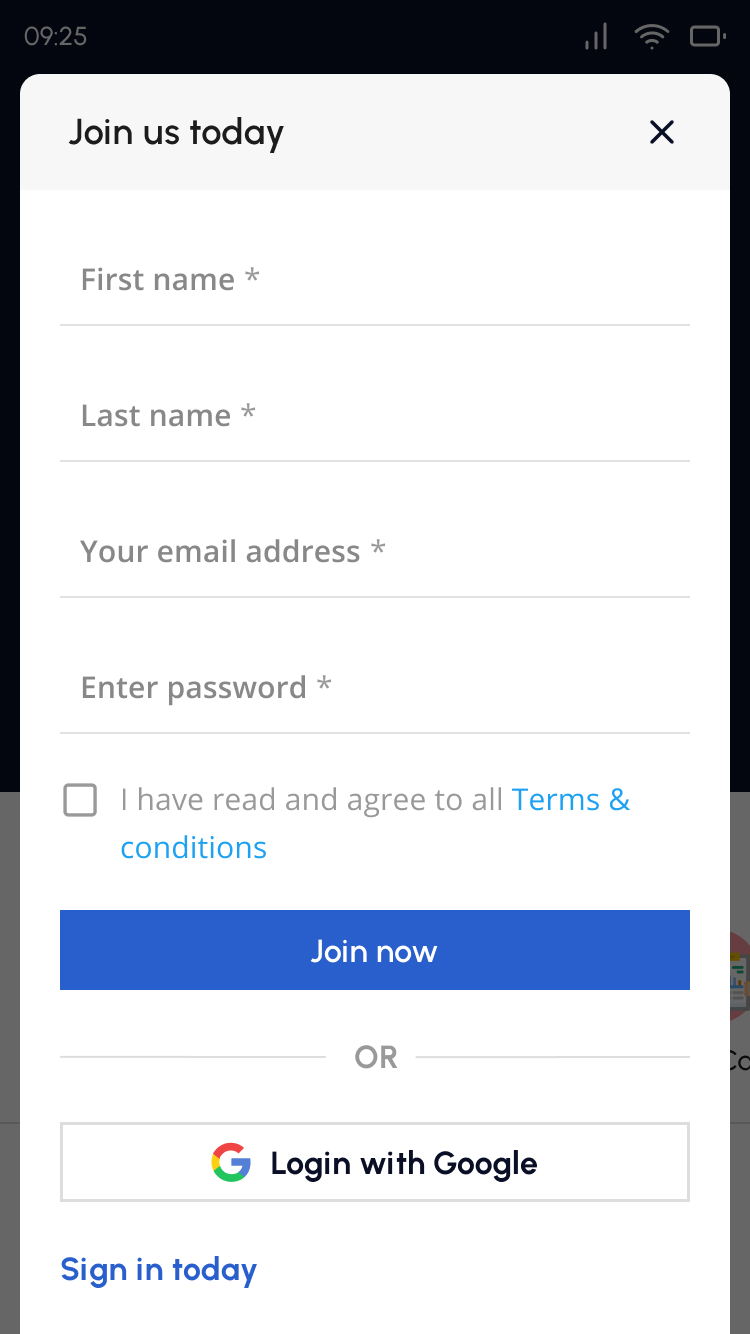The height and width of the screenshot is (1334, 750).
Task: Tap the Wi-Fi status icon
Action: click(651, 37)
